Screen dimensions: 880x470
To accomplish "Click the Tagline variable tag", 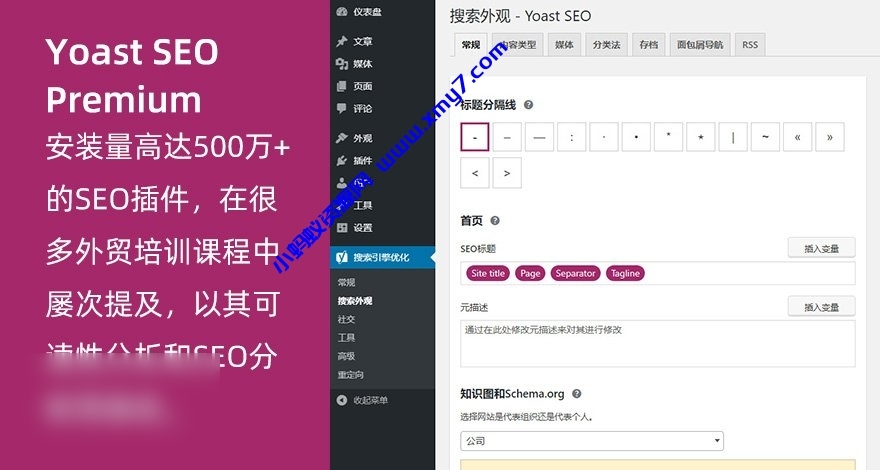I will point(625,273).
